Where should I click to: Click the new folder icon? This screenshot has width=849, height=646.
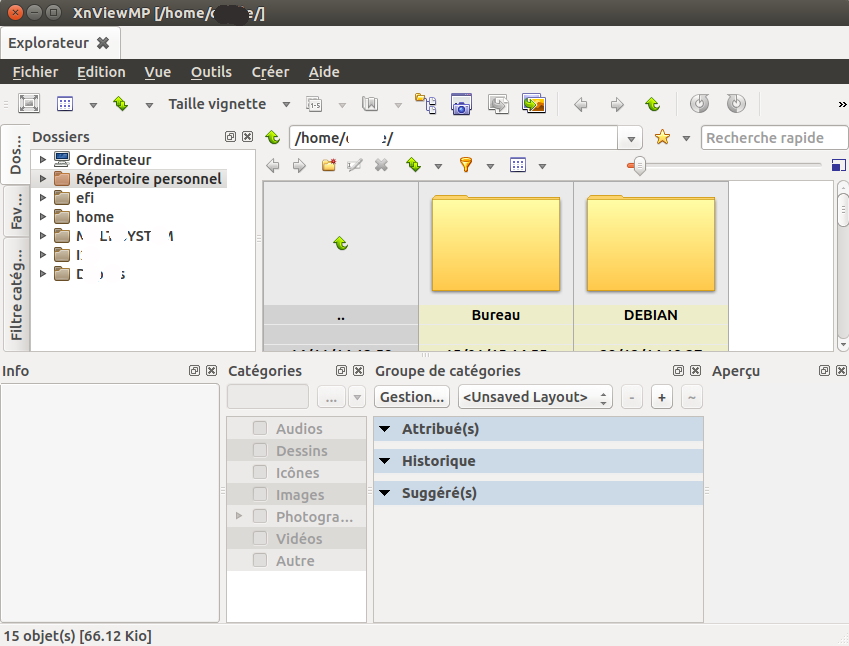tap(328, 165)
